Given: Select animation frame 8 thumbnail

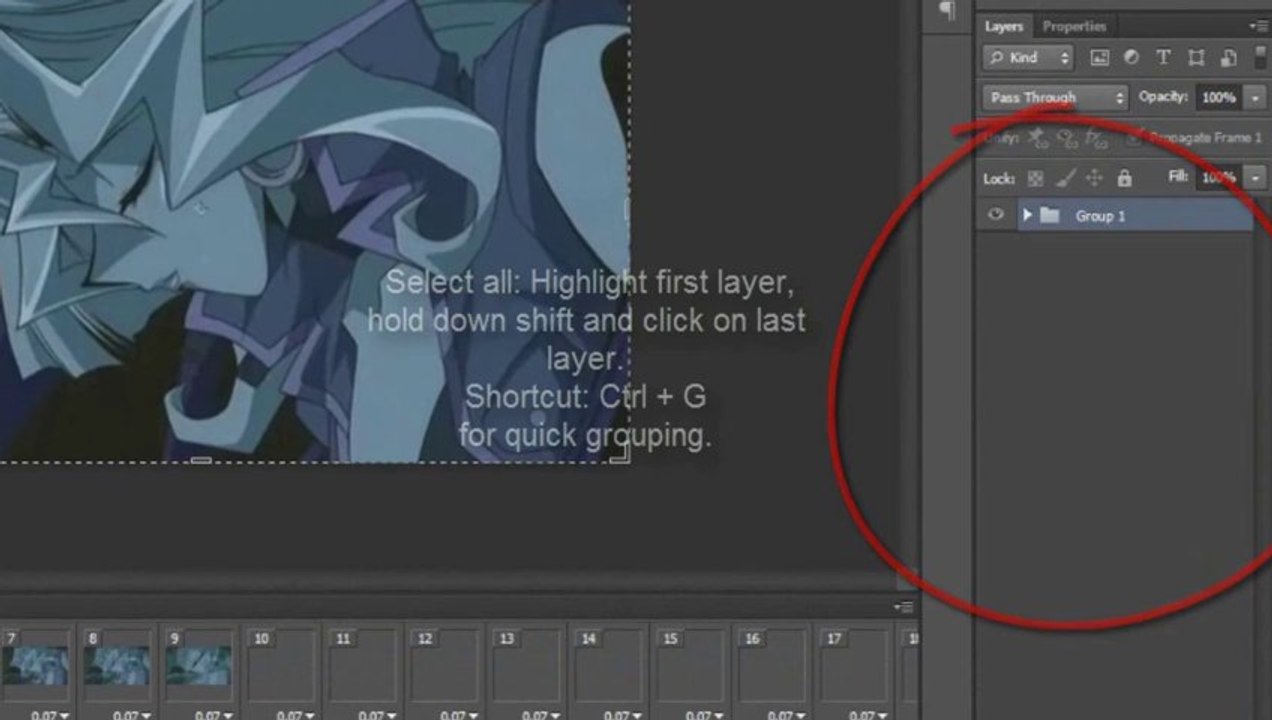Looking at the screenshot, I should (117, 665).
